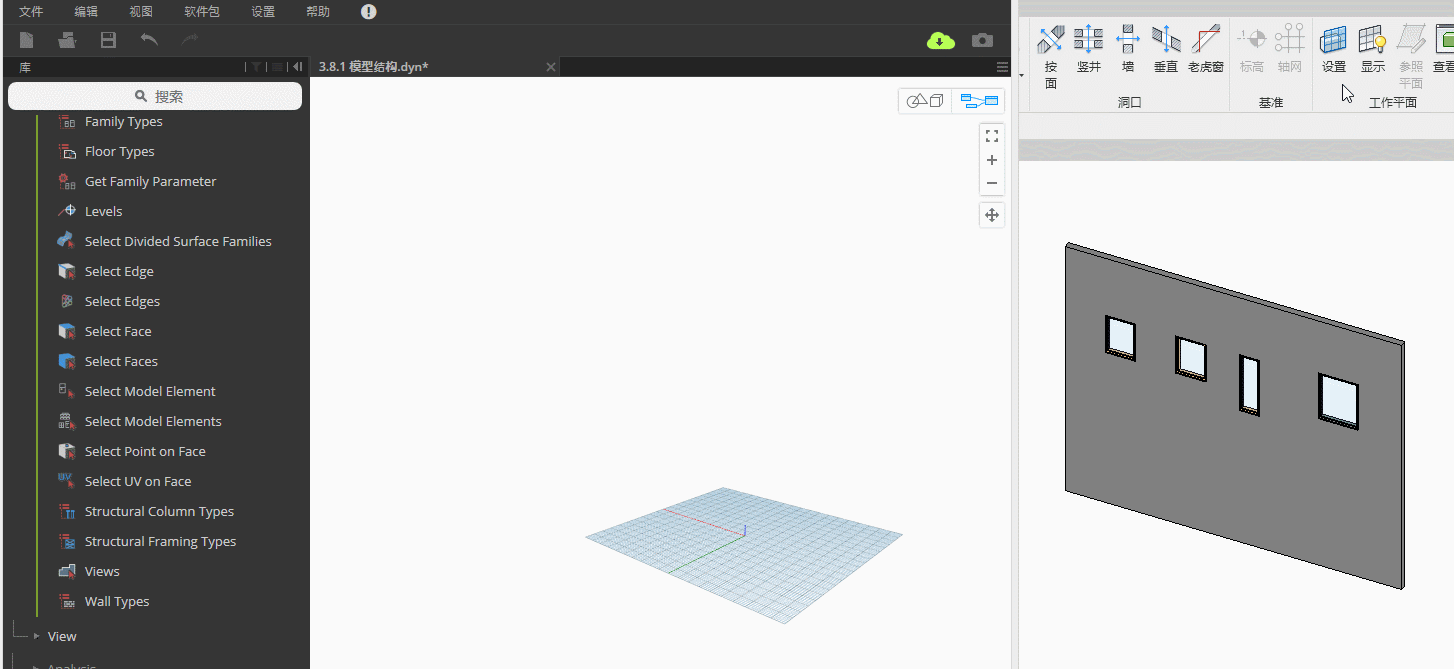Click the pan mode icon
1454x669 pixels.
click(992, 215)
